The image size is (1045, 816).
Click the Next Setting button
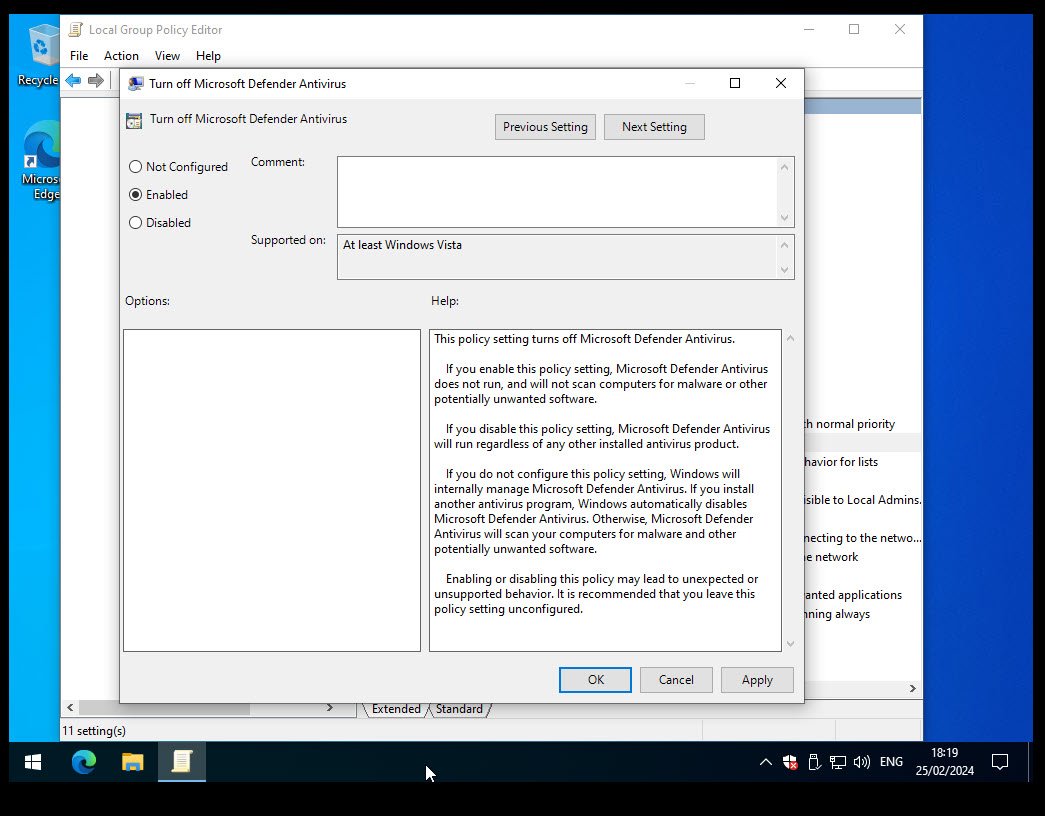[x=654, y=126]
